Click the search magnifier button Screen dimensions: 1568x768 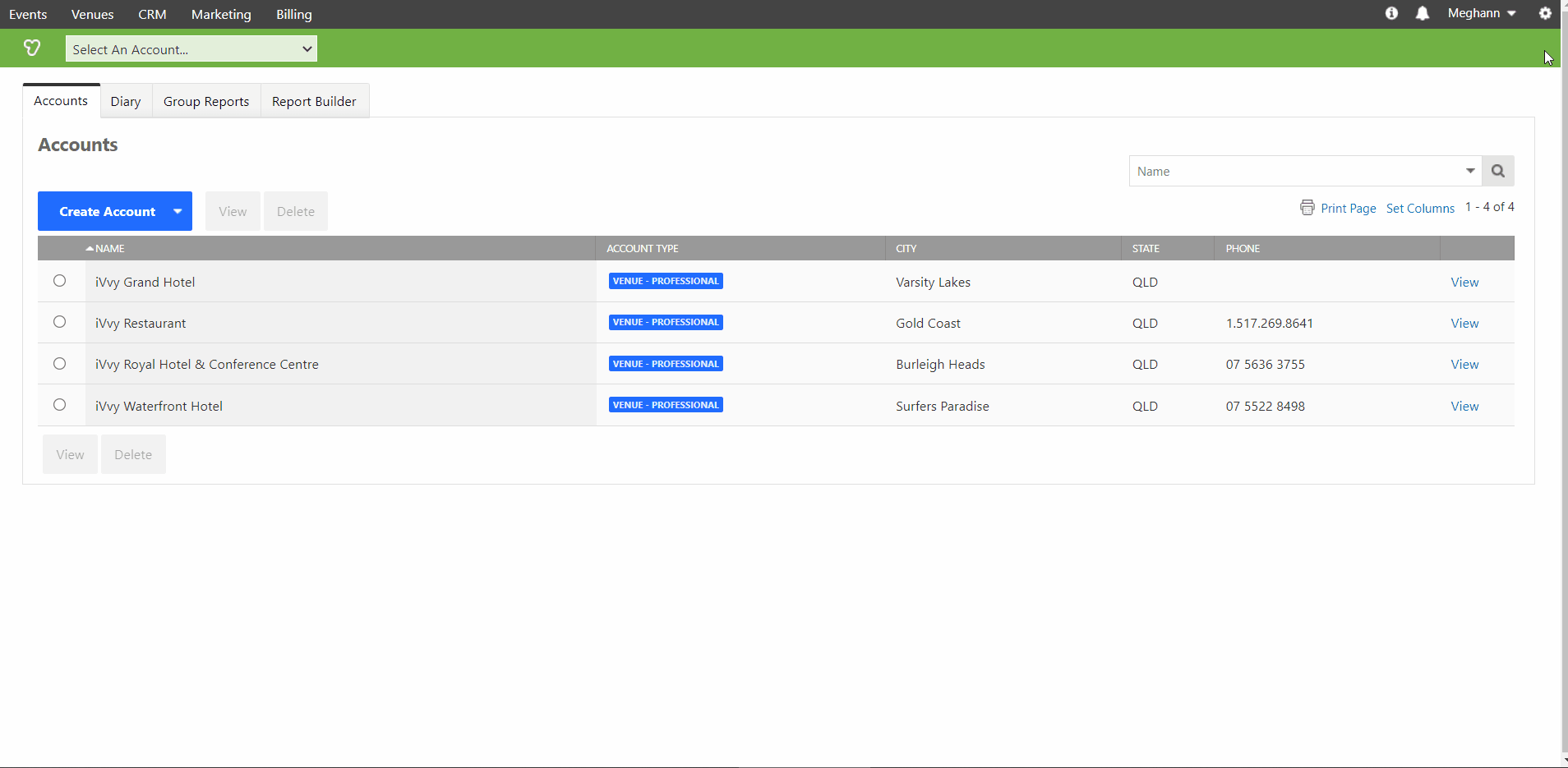(1498, 171)
